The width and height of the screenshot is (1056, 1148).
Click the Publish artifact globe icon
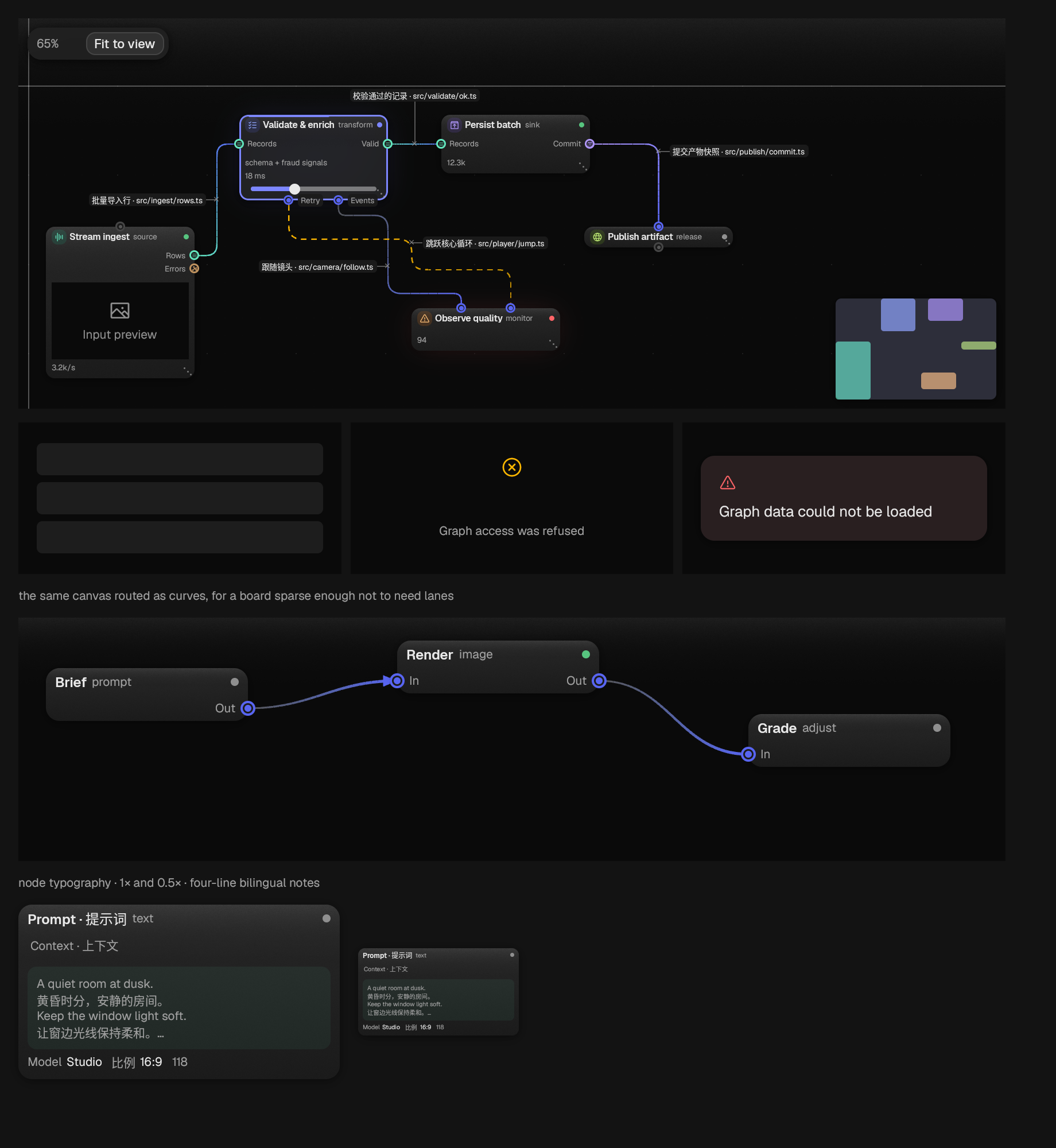point(597,236)
